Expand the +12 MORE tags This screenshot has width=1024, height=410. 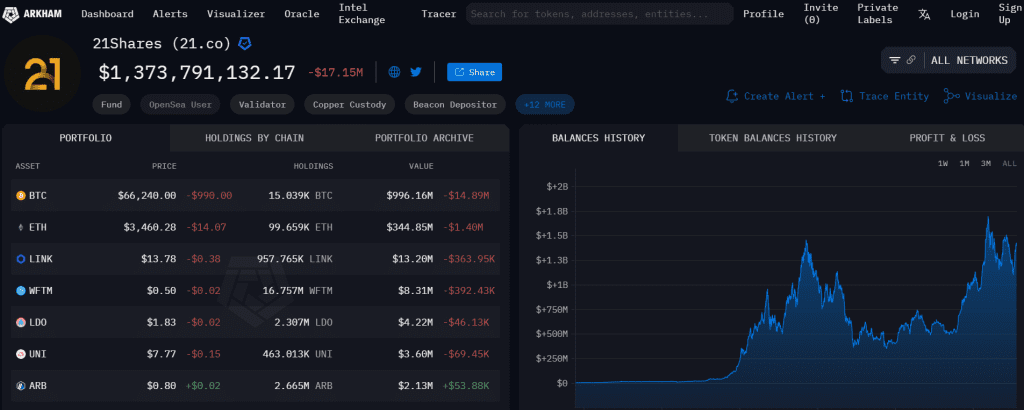click(x=545, y=104)
